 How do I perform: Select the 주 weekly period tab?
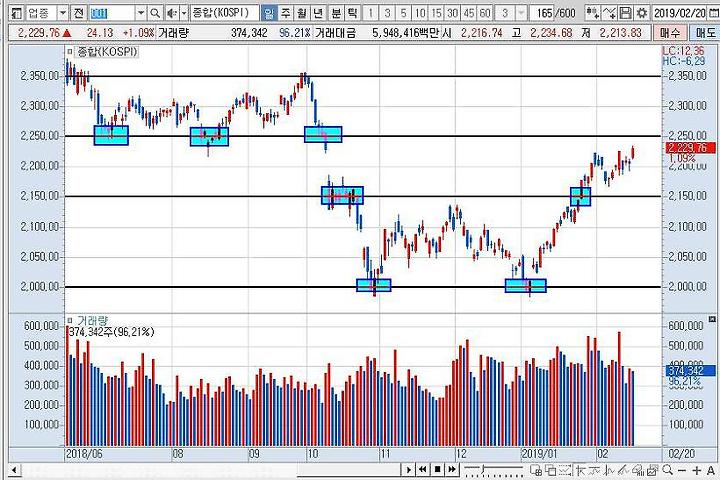point(286,13)
